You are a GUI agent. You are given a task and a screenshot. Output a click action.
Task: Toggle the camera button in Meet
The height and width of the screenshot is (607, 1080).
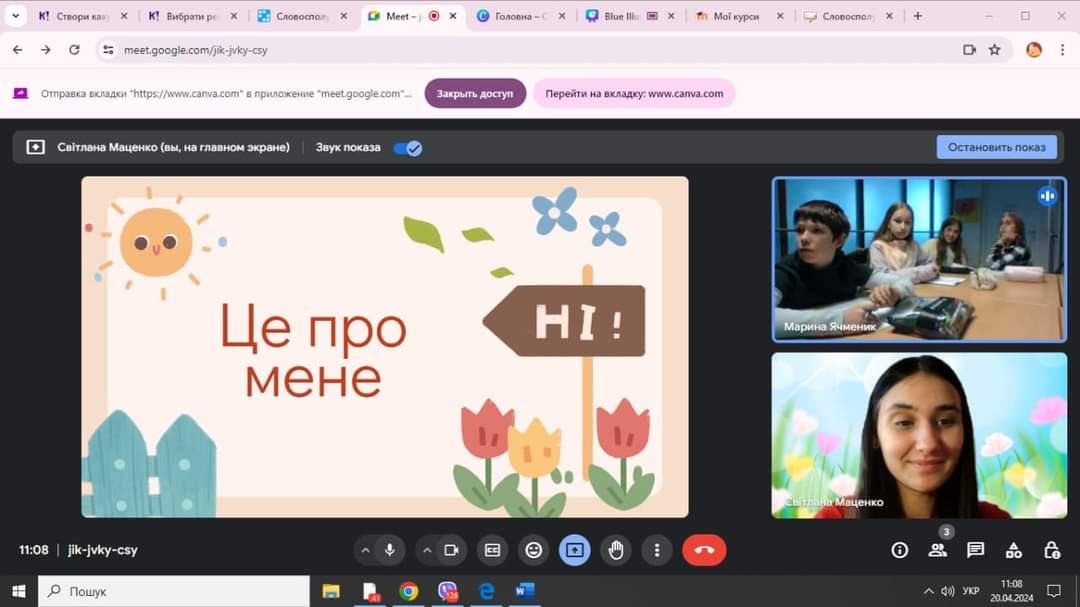451,550
